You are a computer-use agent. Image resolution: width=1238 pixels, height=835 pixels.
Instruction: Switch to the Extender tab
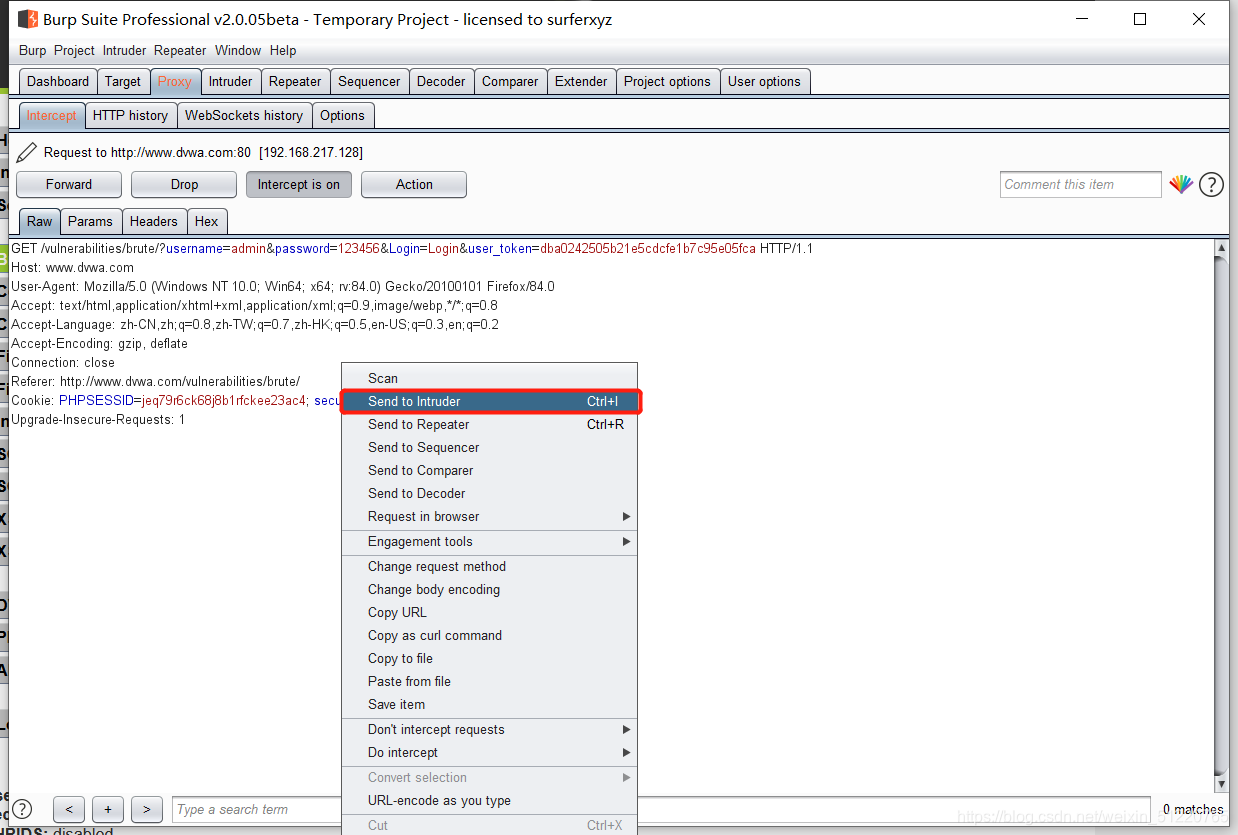(581, 81)
